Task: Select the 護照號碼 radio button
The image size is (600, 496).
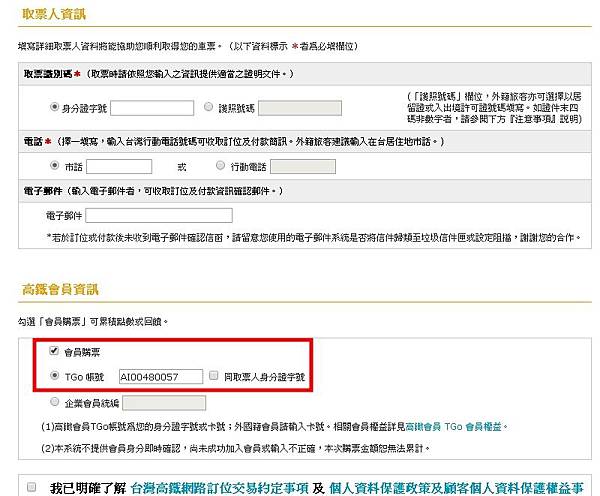Action: click(x=209, y=107)
